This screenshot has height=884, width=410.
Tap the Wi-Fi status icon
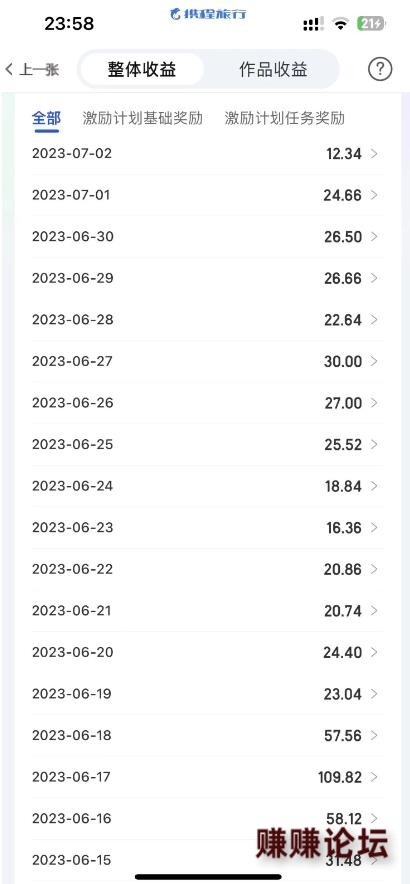pos(340,24)
